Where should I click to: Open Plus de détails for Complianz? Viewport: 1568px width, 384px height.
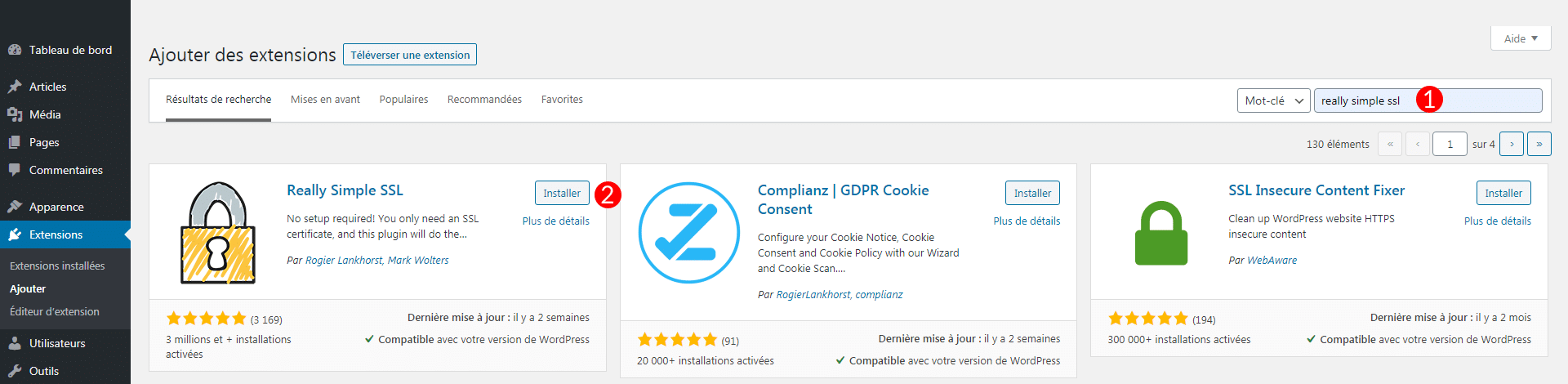1027,221
